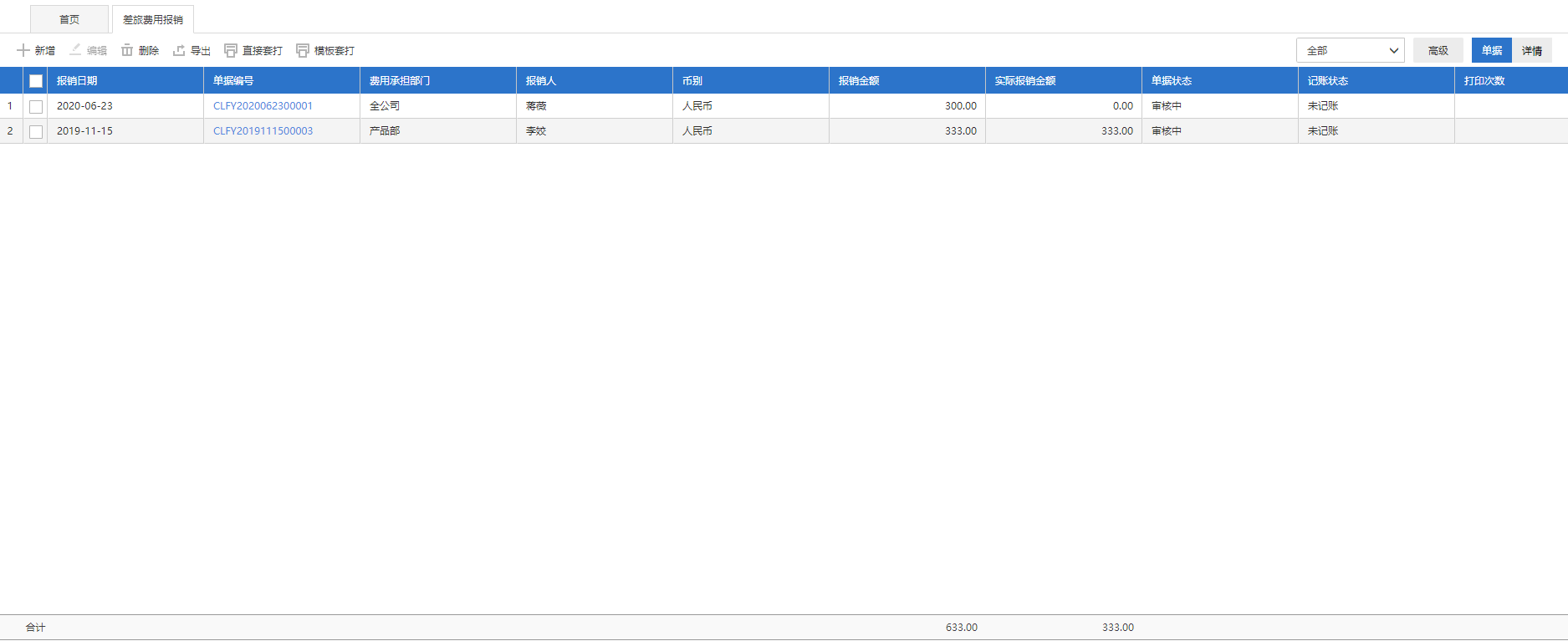Click row number 2
Screen dimensions: 1568x641
pos(11,131)
